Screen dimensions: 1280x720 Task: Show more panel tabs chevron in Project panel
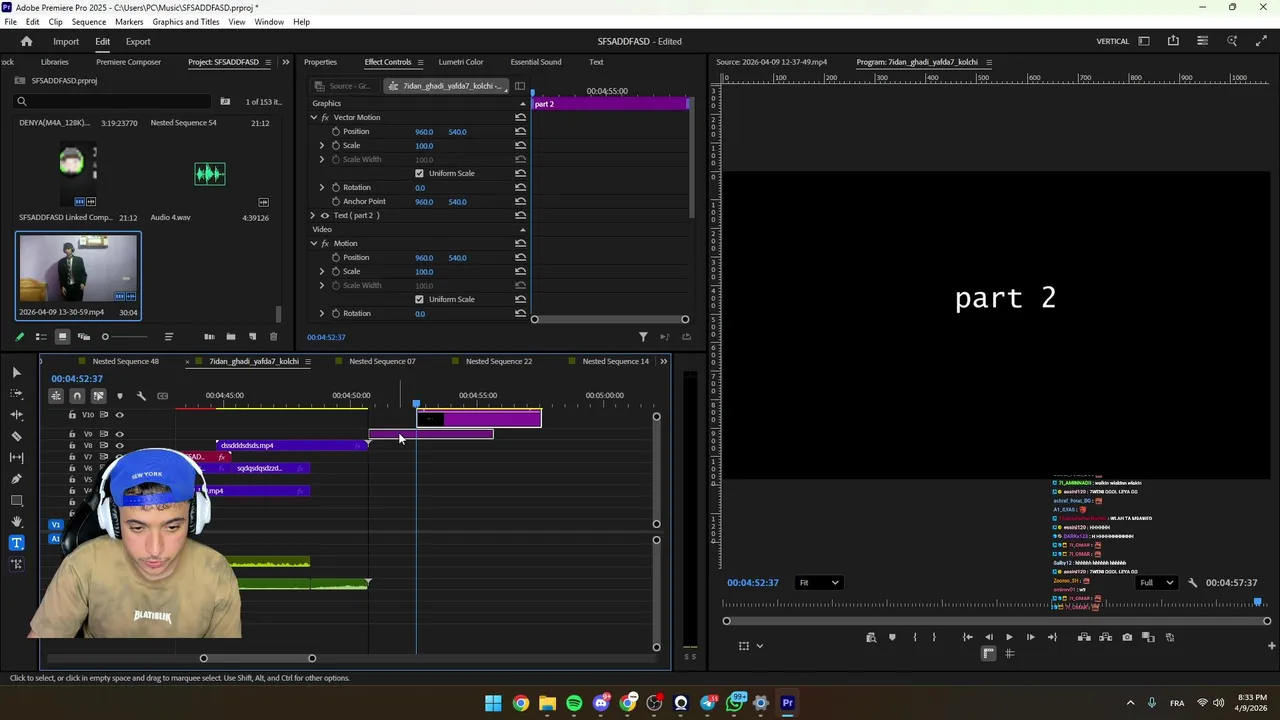coord(285,62)
